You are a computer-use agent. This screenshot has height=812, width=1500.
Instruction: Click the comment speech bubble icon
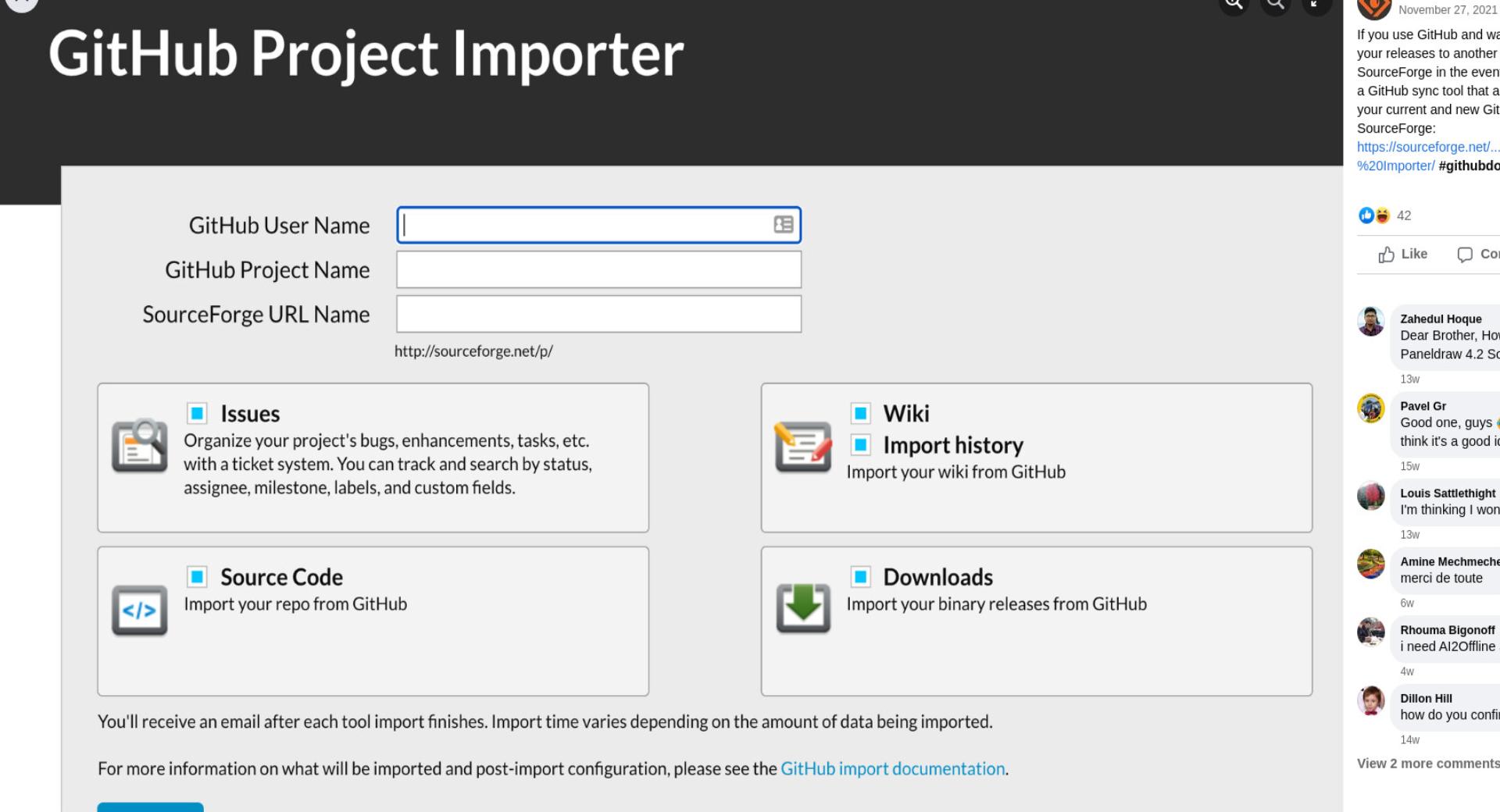click(x=1465, y=255)
